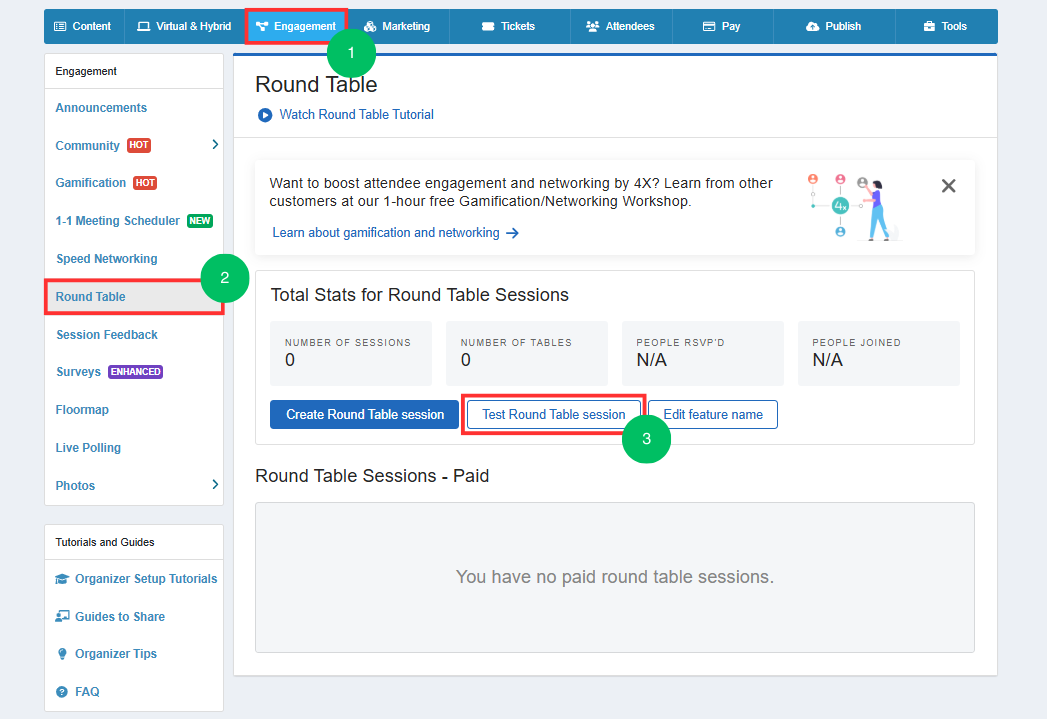Click the Pay credit card icon
This screenshot has height=719, width=1047.
tap(709, 27)
